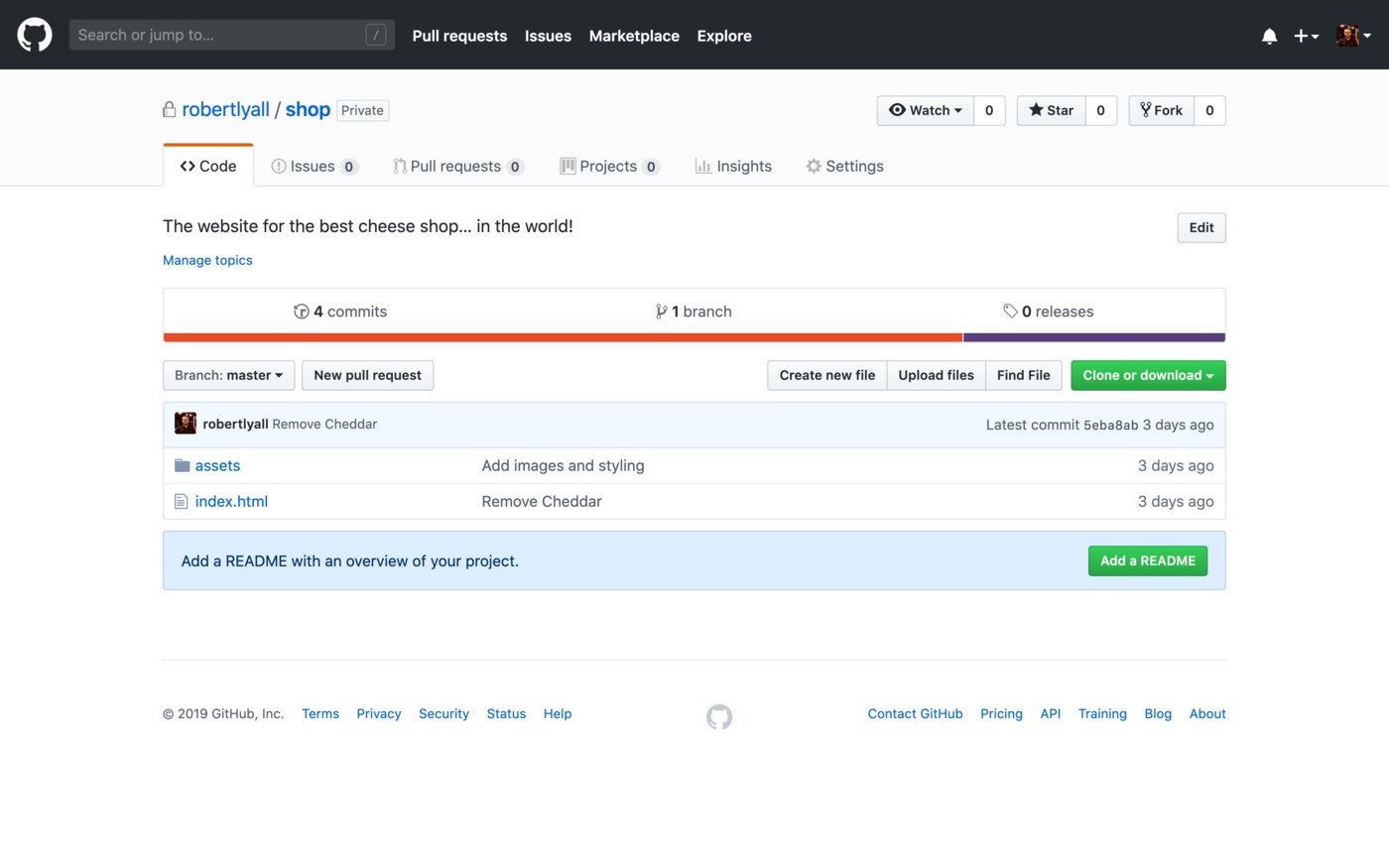Go to Pull requests in top navigation
The height and width of the screenshot is (868, 1389).
tap(459, 36)
